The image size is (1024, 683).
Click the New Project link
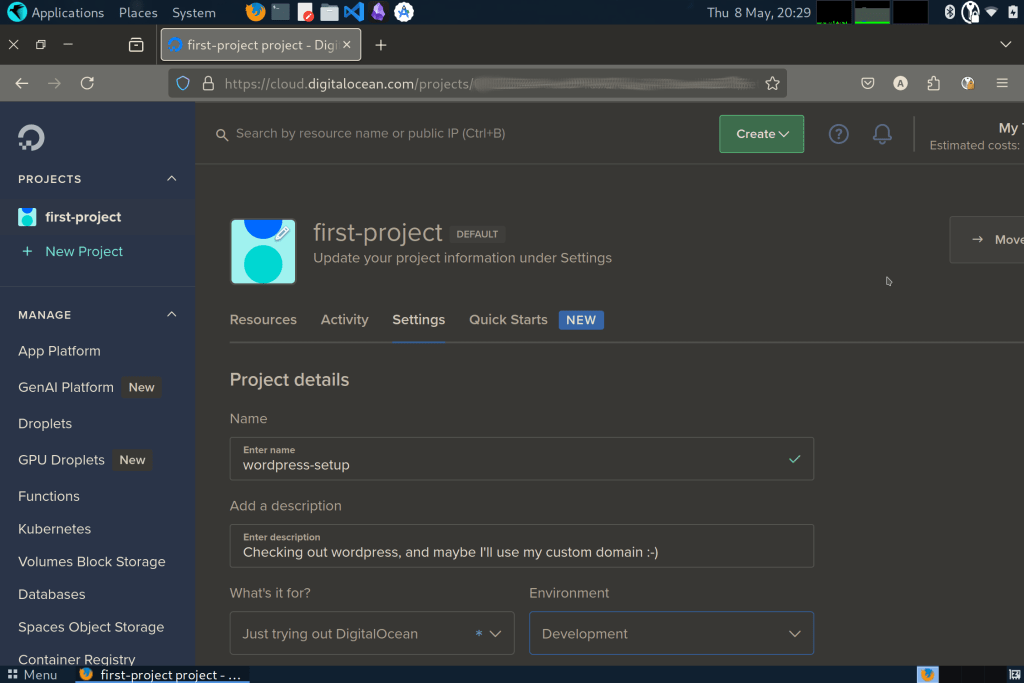(84, 251)
